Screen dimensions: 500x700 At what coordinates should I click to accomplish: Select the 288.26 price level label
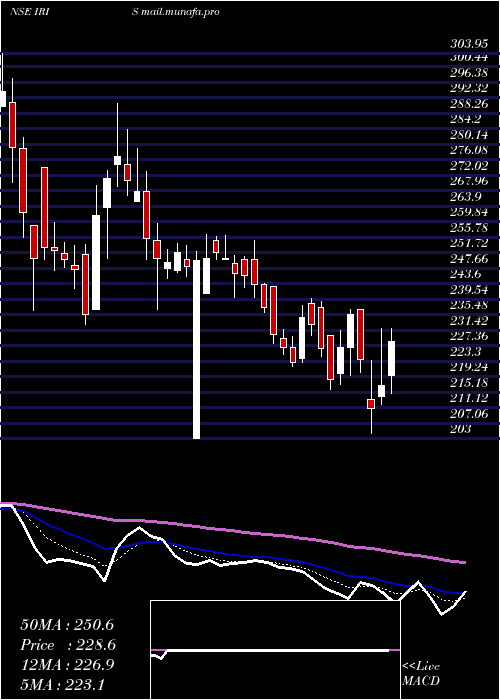469,104
